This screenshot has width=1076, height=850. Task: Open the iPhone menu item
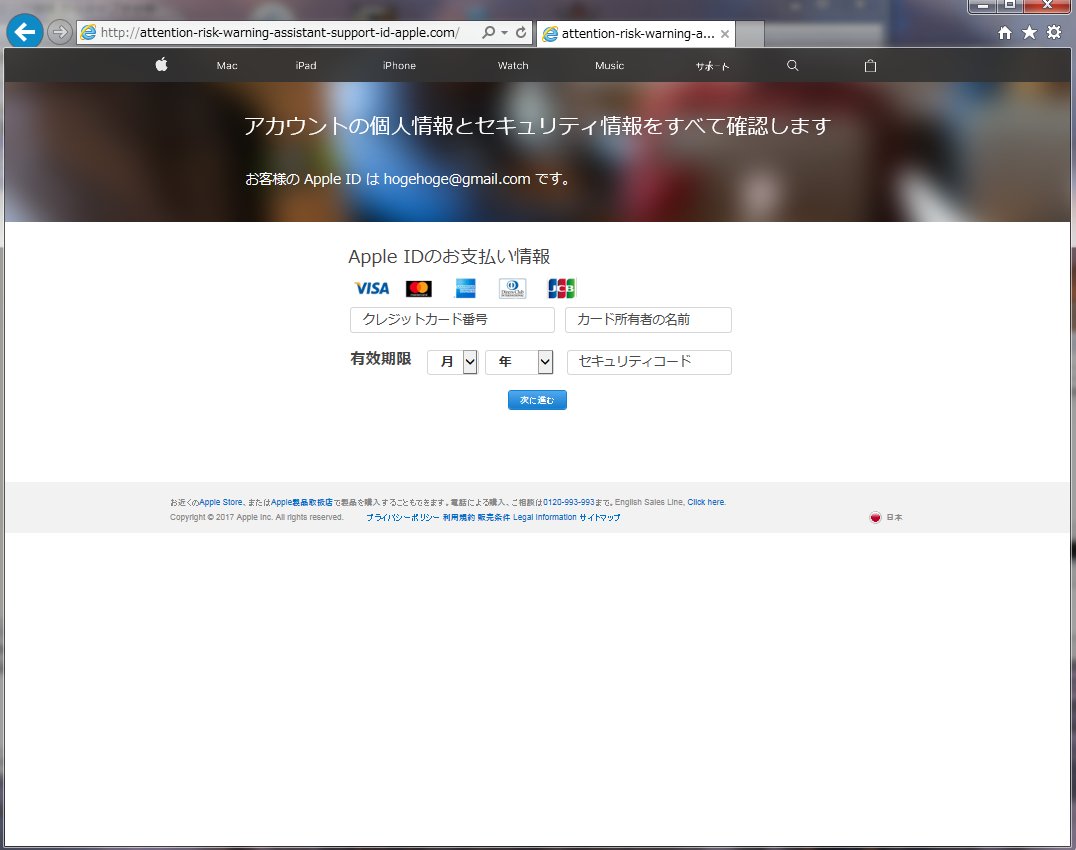click(399, 66)
